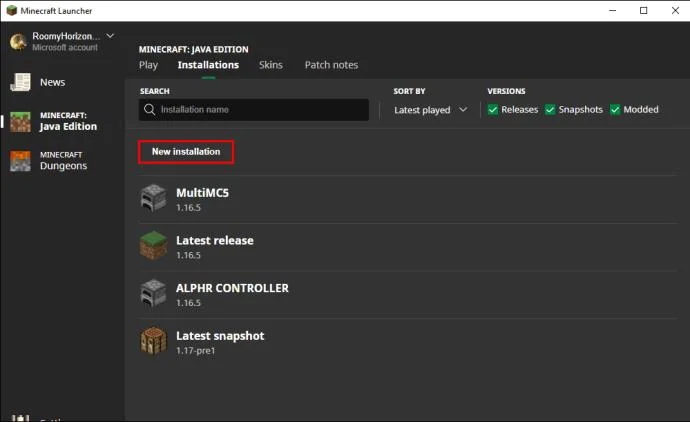Click the News newspaper icon

(x=20, y=82)
